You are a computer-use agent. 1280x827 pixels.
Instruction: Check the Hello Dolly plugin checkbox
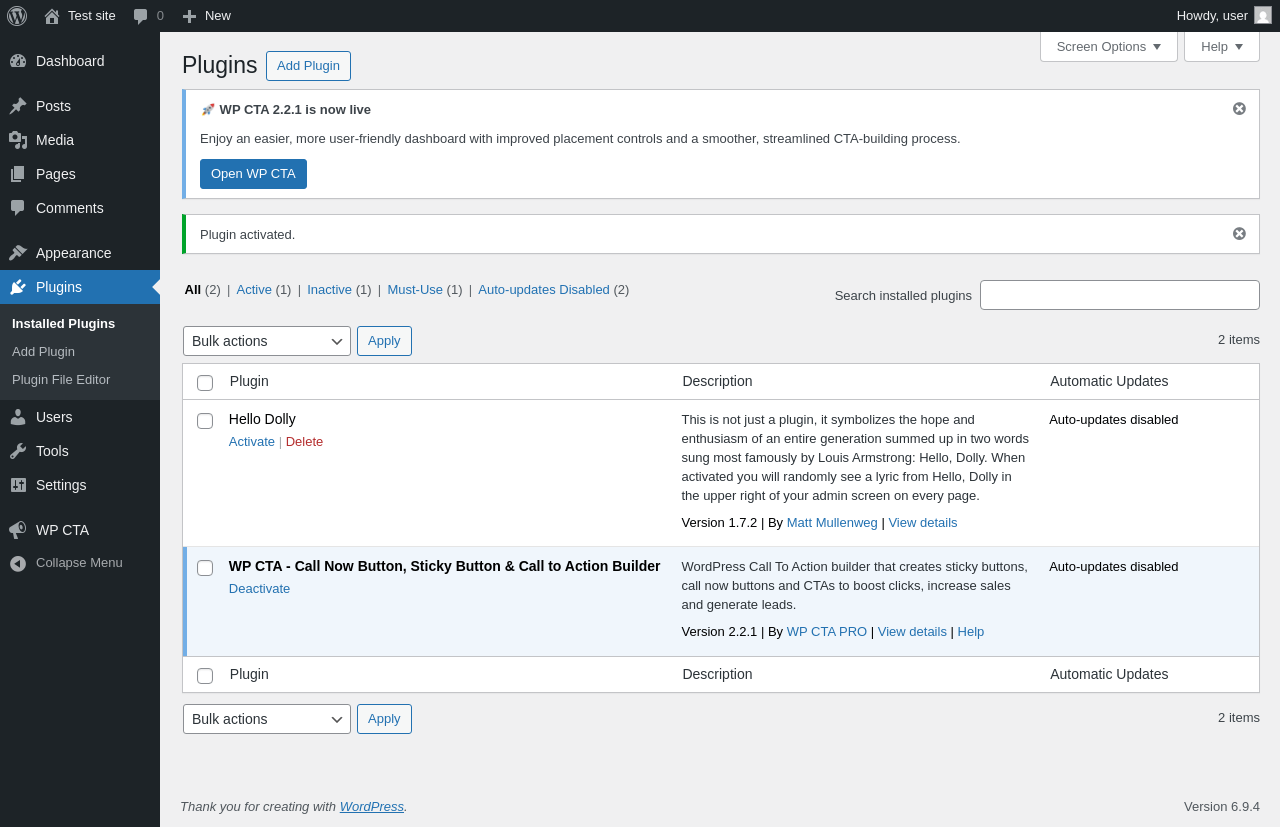[x=205, y=421]
